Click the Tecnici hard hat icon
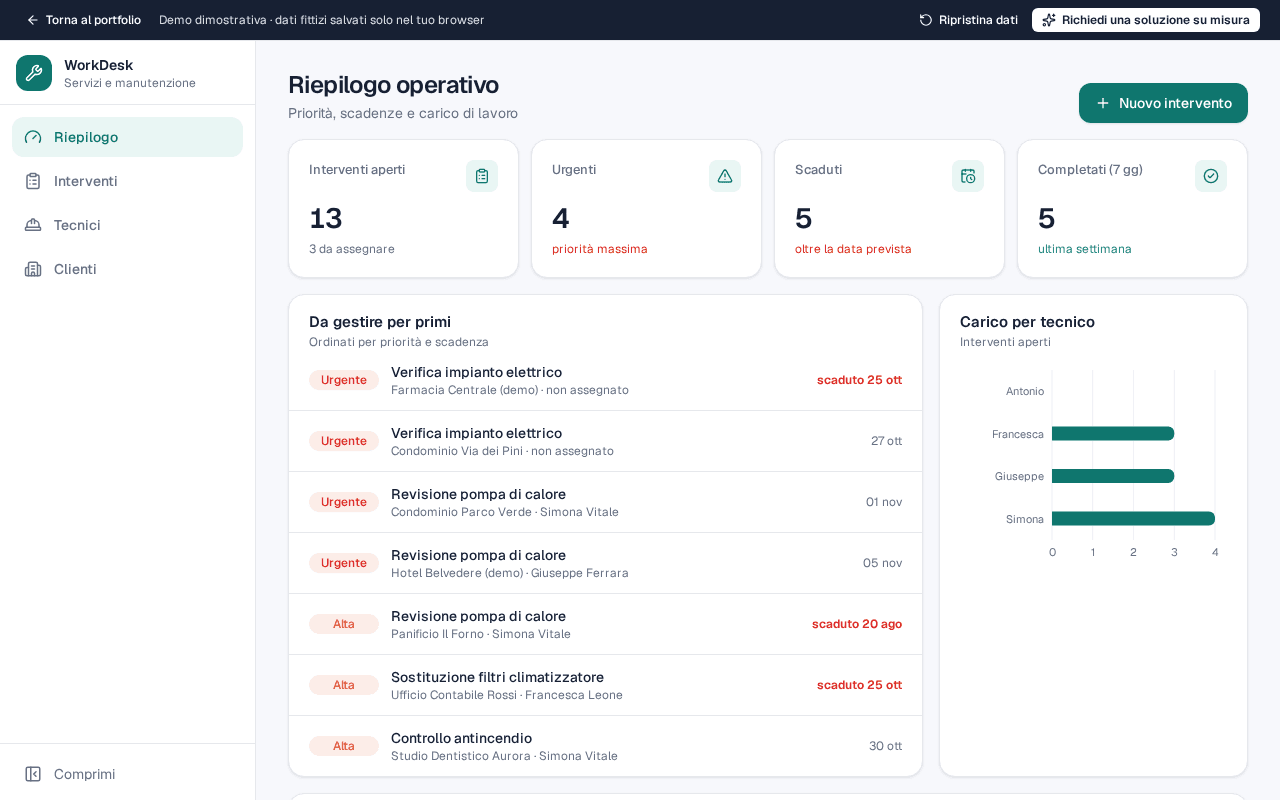The height and width of the screenshot is (800, 1280). click(x=33, y=225)
